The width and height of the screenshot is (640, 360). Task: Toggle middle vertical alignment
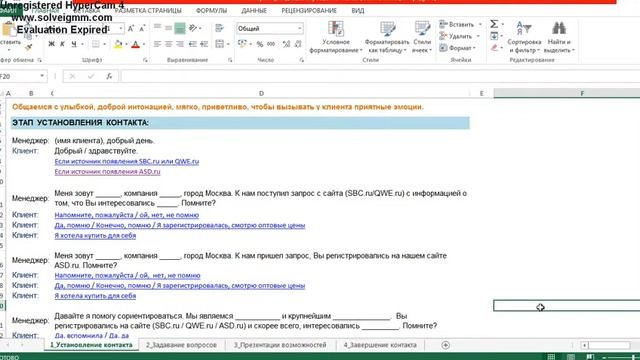[x=169, y=28]
